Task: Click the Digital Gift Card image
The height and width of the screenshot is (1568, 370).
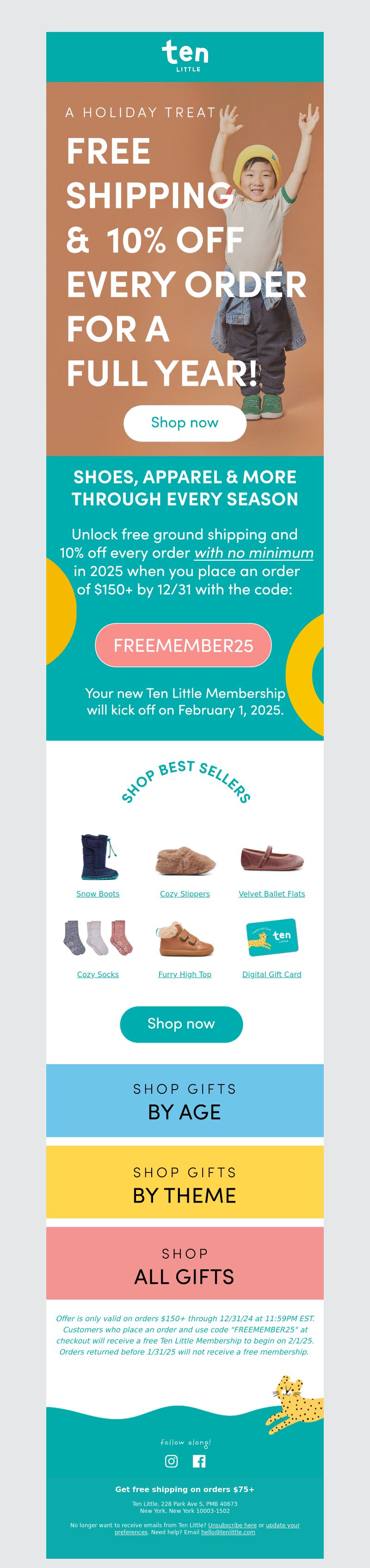Action: tap(271, 937)
